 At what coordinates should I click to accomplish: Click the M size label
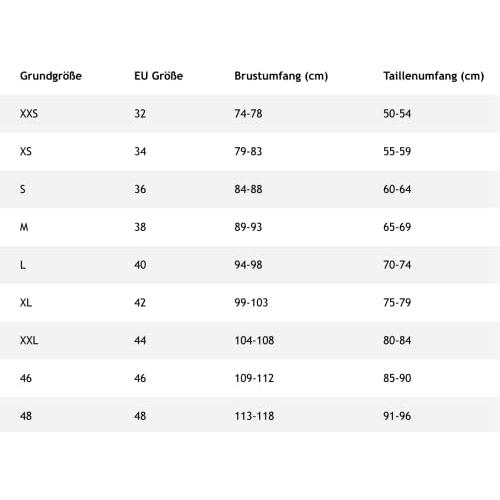24,227
